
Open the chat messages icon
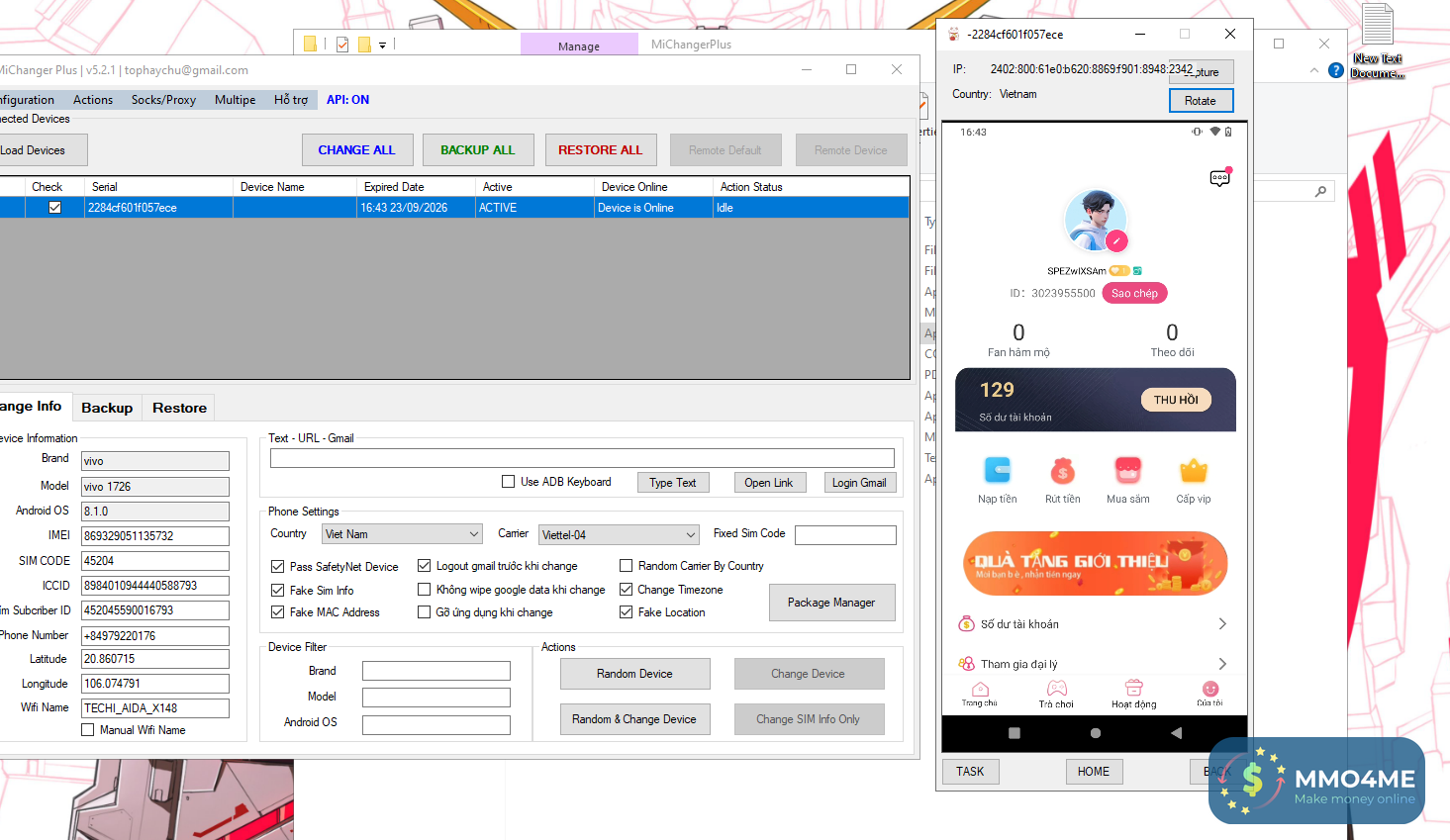click(x=1219, y=178)
